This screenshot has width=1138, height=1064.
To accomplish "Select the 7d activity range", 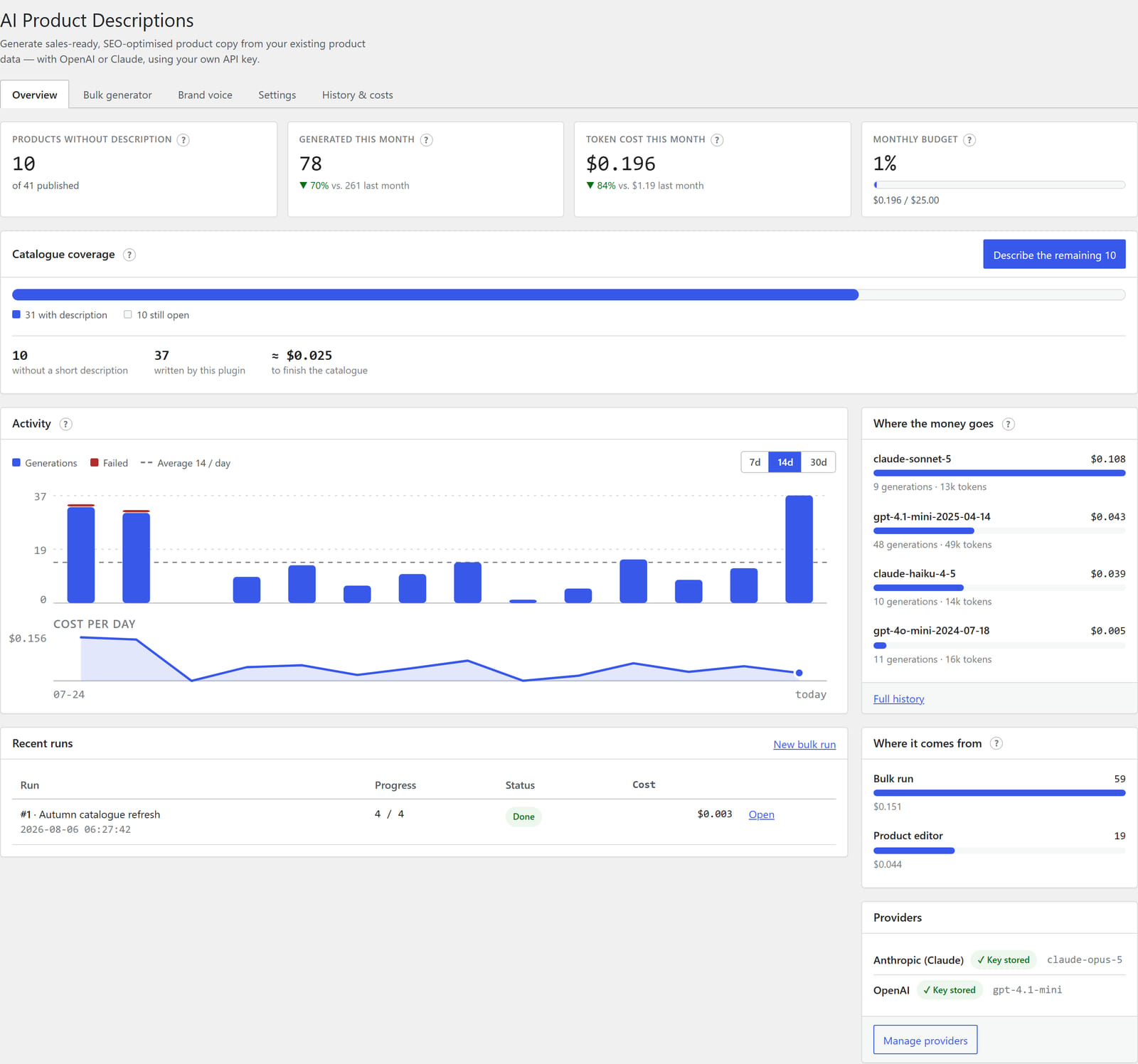I will (x=755, y=462).
